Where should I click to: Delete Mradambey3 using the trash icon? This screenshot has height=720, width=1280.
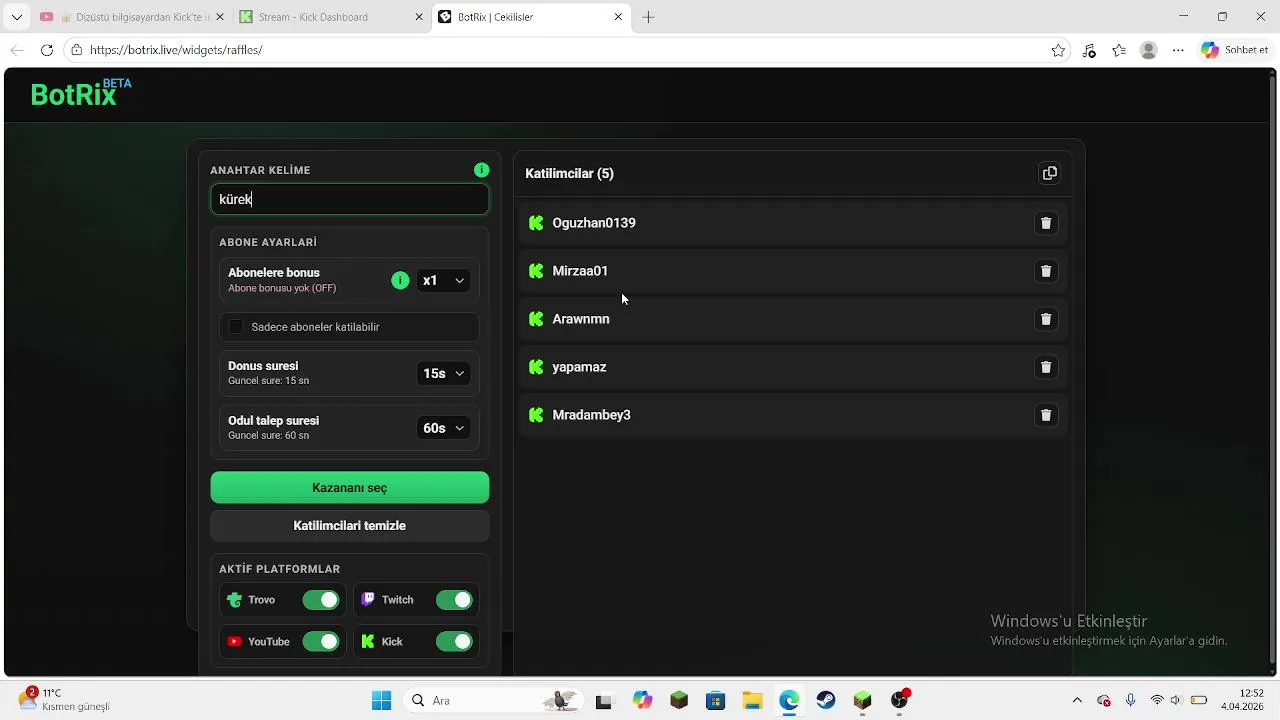coord(1046,415)
